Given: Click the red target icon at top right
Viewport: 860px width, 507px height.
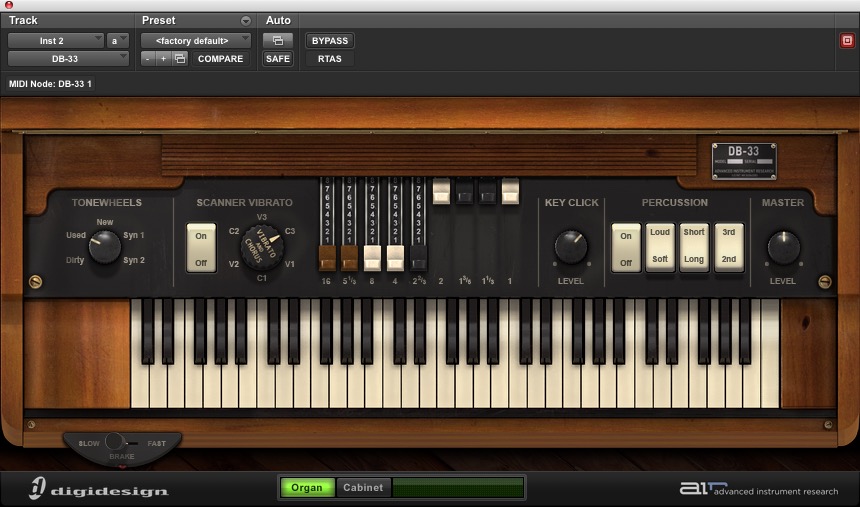Looking at the screenshot, I should tap(847, 41).
